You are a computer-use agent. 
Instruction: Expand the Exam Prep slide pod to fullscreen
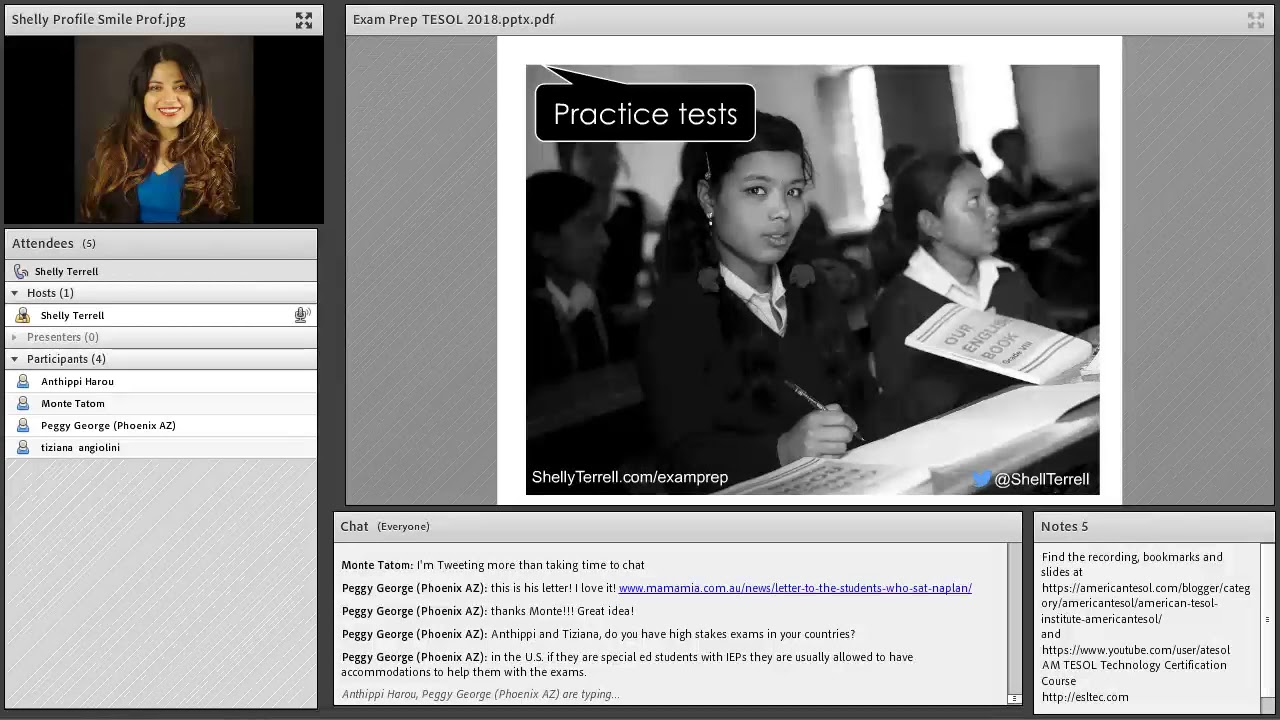(1256, 20)
